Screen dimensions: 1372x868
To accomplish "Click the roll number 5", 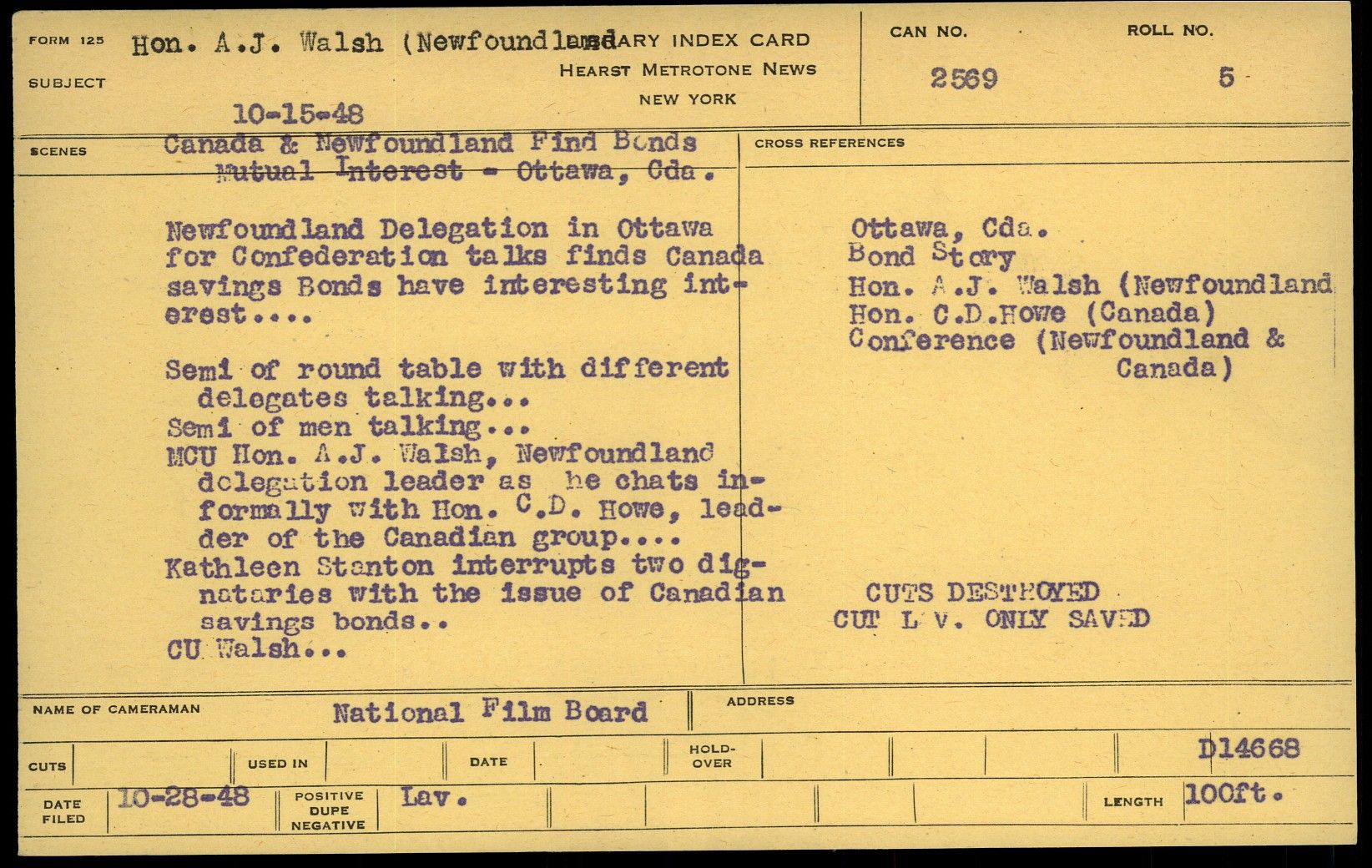I will [1225, 78].
